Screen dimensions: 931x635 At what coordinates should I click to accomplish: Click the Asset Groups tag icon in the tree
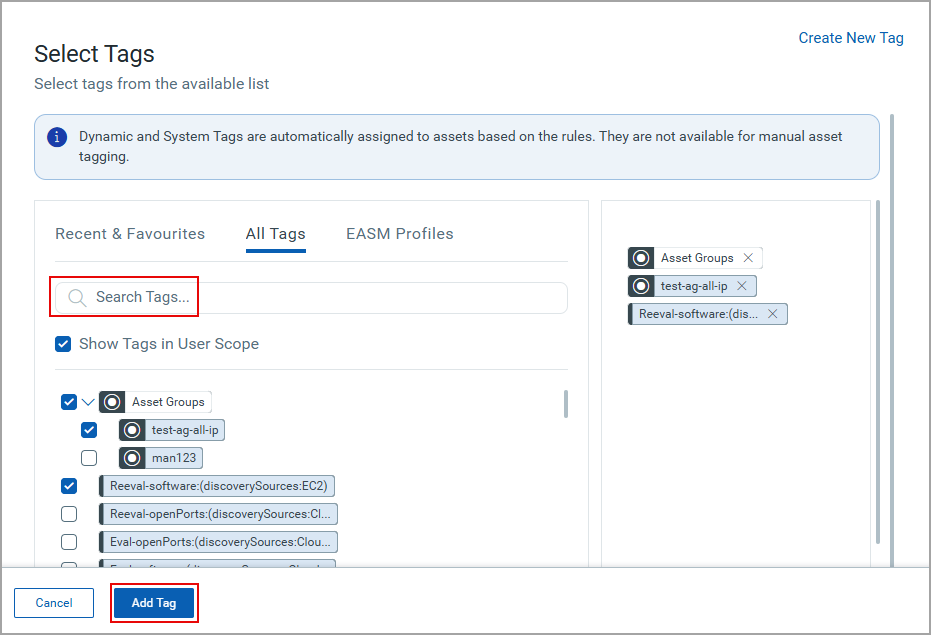pyautogui.click(x=113, y=401)
